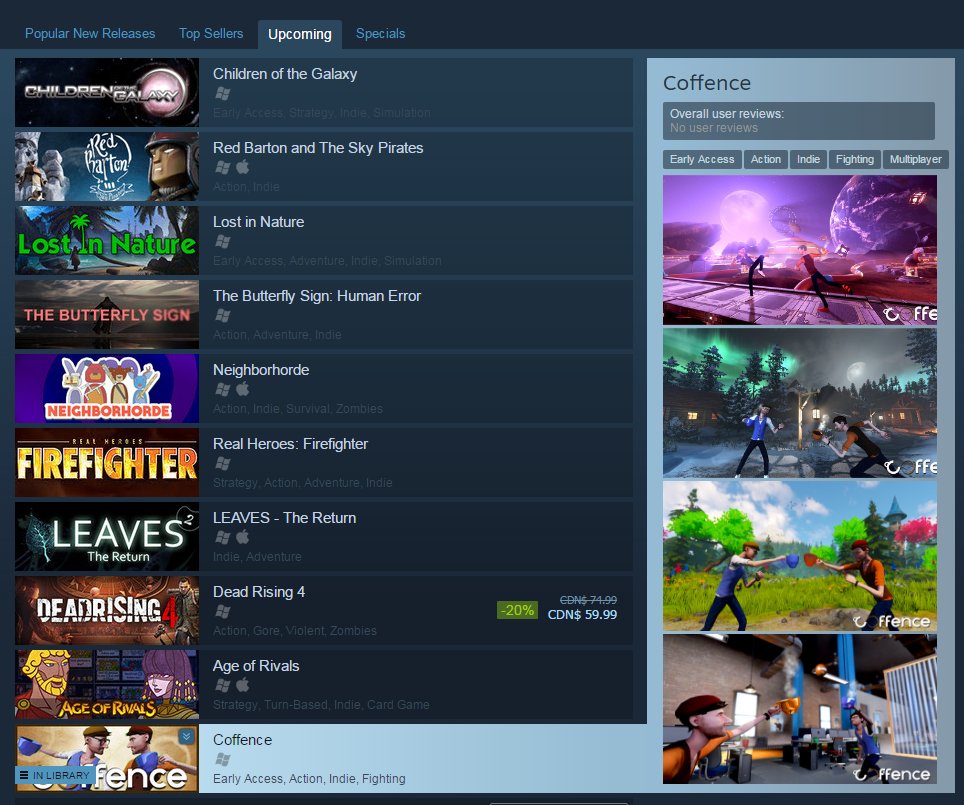Click the CDN$ 59.99 price

582,614
